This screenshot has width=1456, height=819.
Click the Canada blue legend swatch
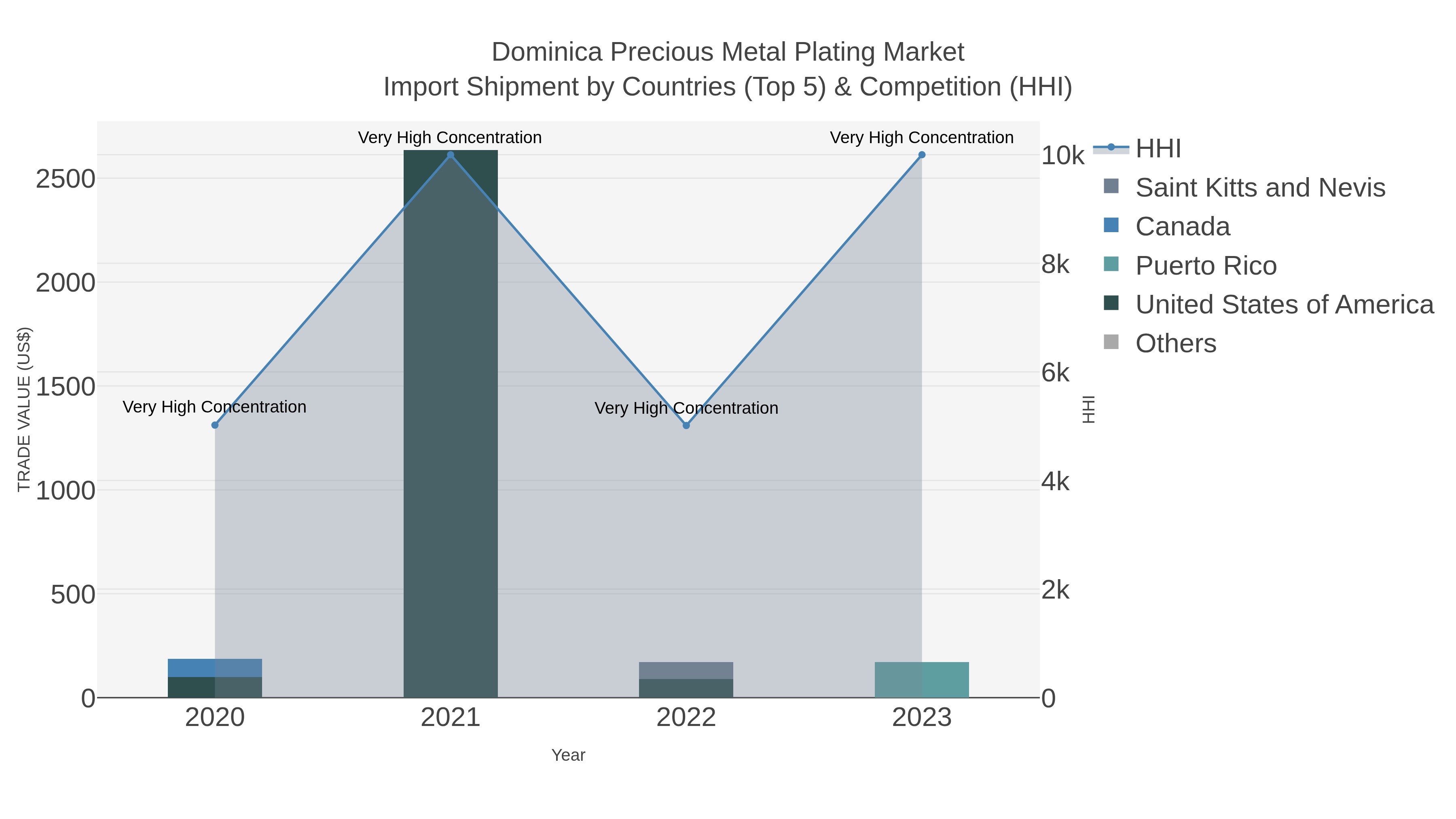[1111, 225]
